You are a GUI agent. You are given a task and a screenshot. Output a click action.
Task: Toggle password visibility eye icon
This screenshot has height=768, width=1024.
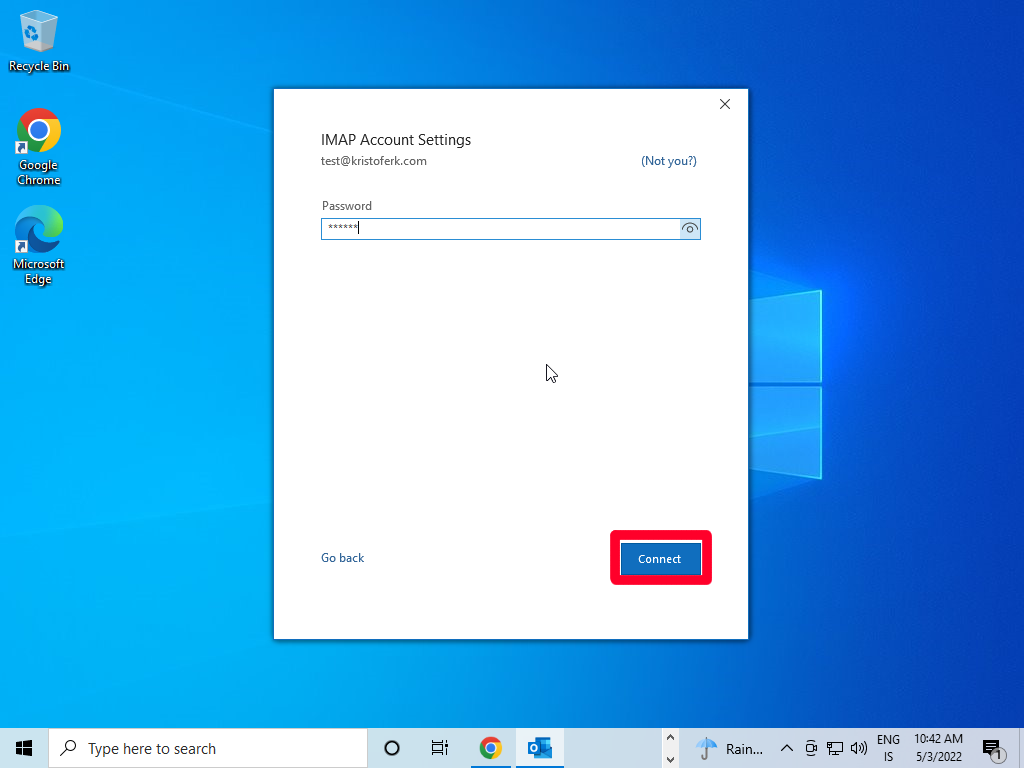click(689, 229)
